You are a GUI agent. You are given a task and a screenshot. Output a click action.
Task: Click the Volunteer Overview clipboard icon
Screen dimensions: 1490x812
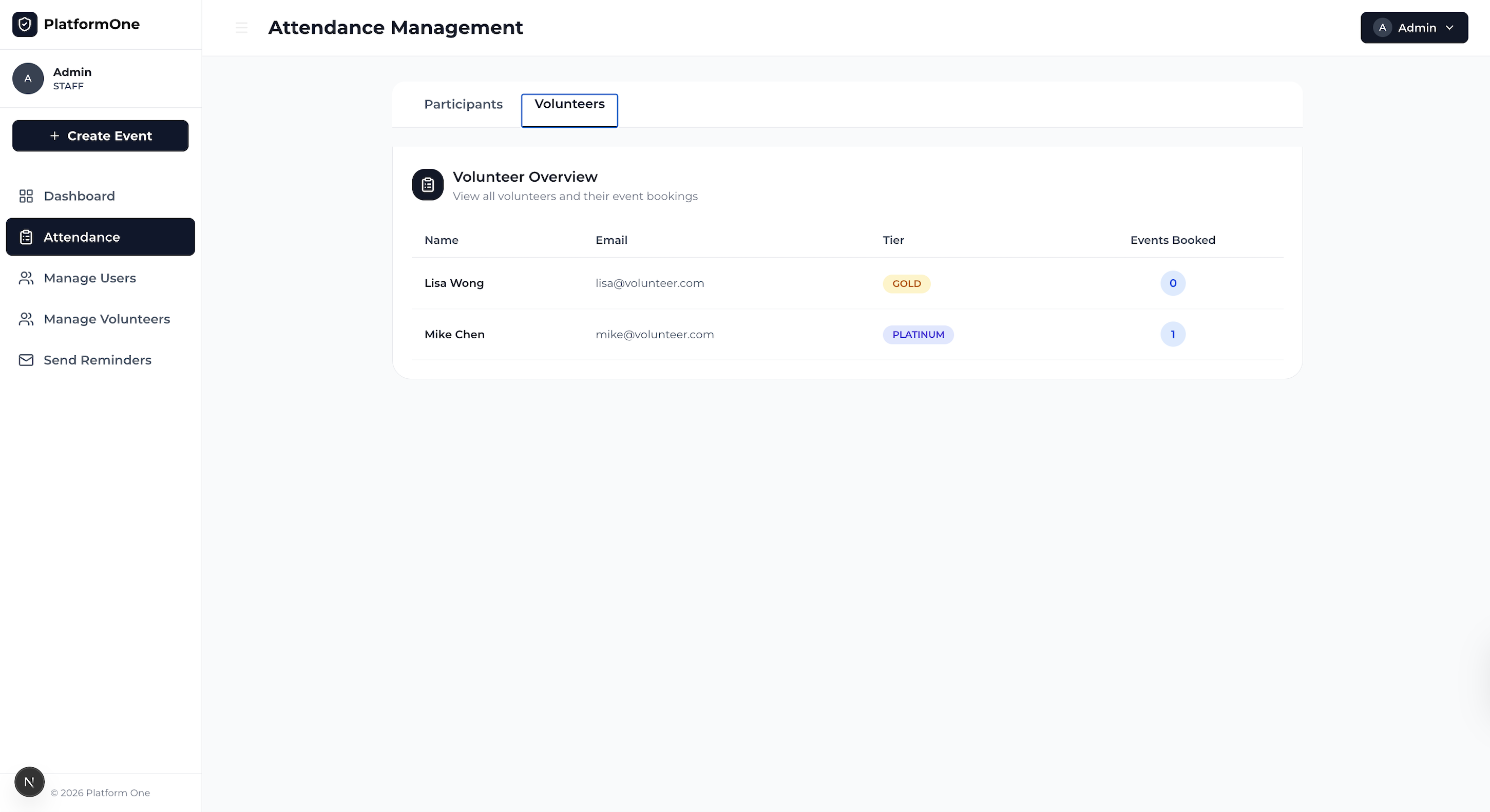pyautogui.click(x=428, y=185)
